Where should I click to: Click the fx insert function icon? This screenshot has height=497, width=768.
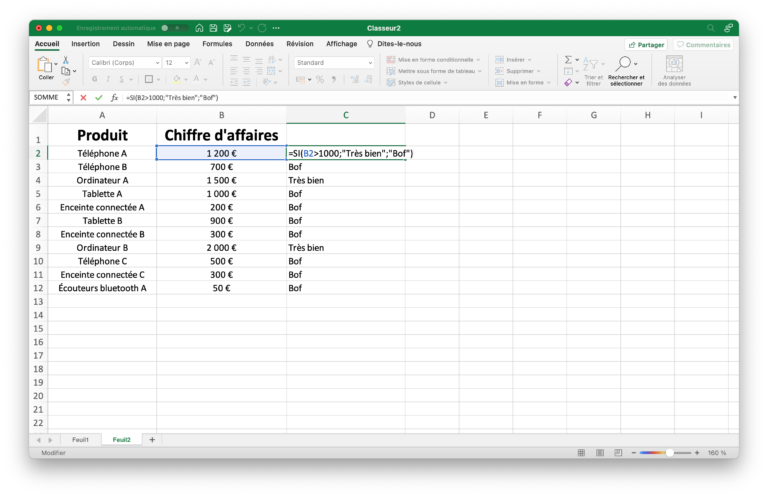[114, 97]
